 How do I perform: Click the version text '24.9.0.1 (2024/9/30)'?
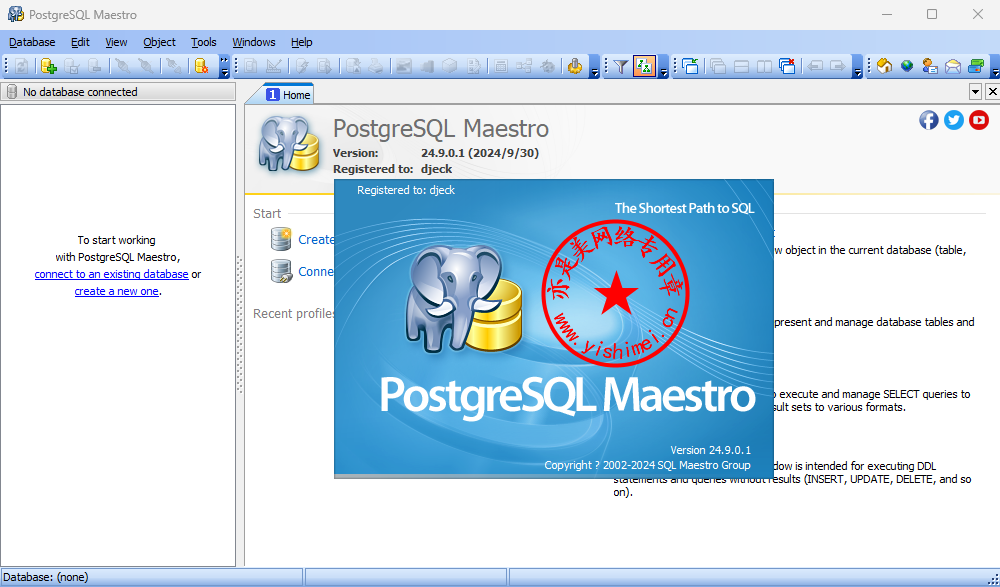point(480,153)
